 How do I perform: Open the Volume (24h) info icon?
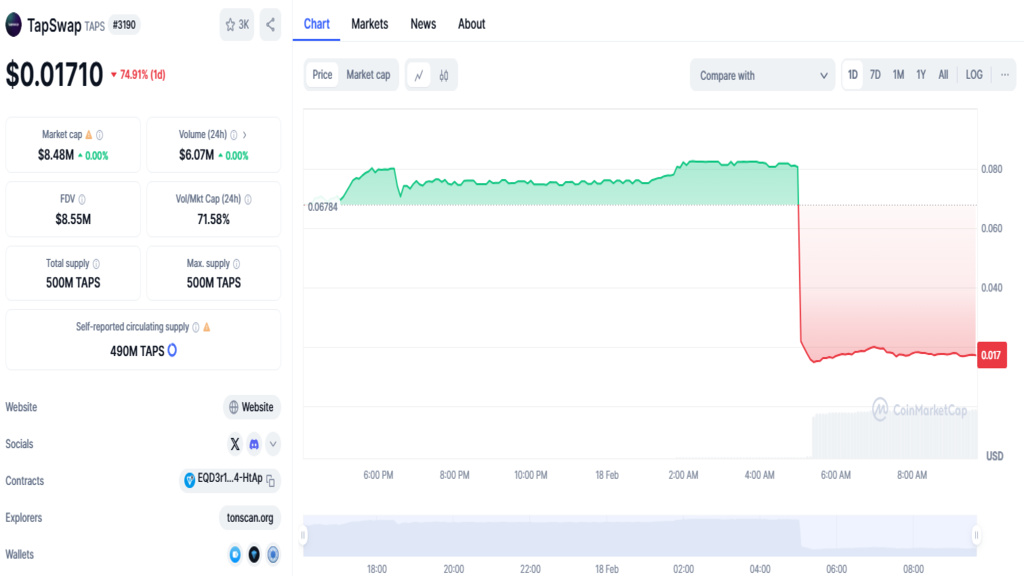(x=234, y=135)
